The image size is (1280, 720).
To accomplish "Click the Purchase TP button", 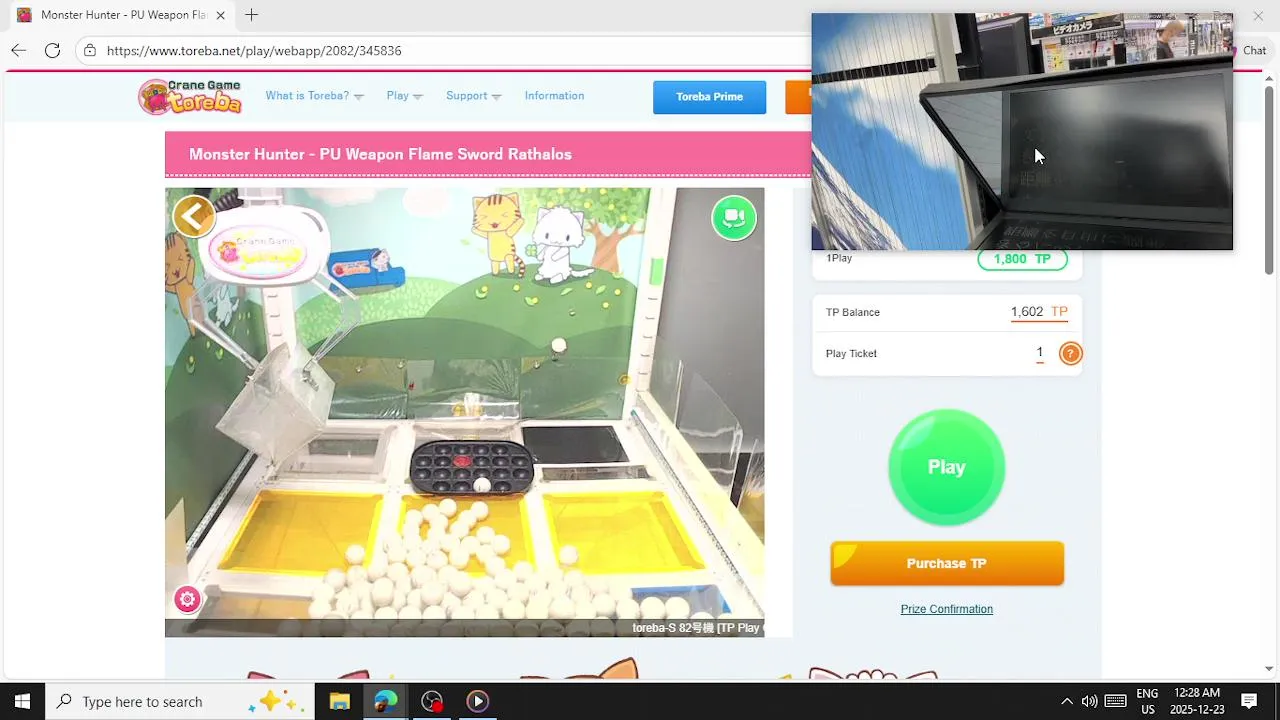I will pyautogui.click(x=946, y=563).
